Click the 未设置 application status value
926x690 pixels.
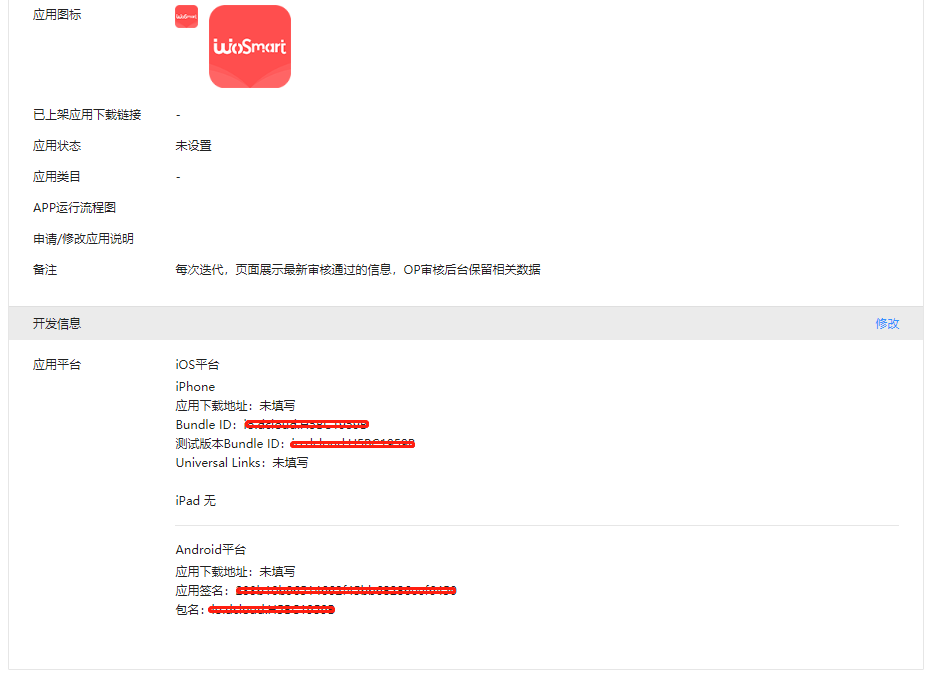189,145
